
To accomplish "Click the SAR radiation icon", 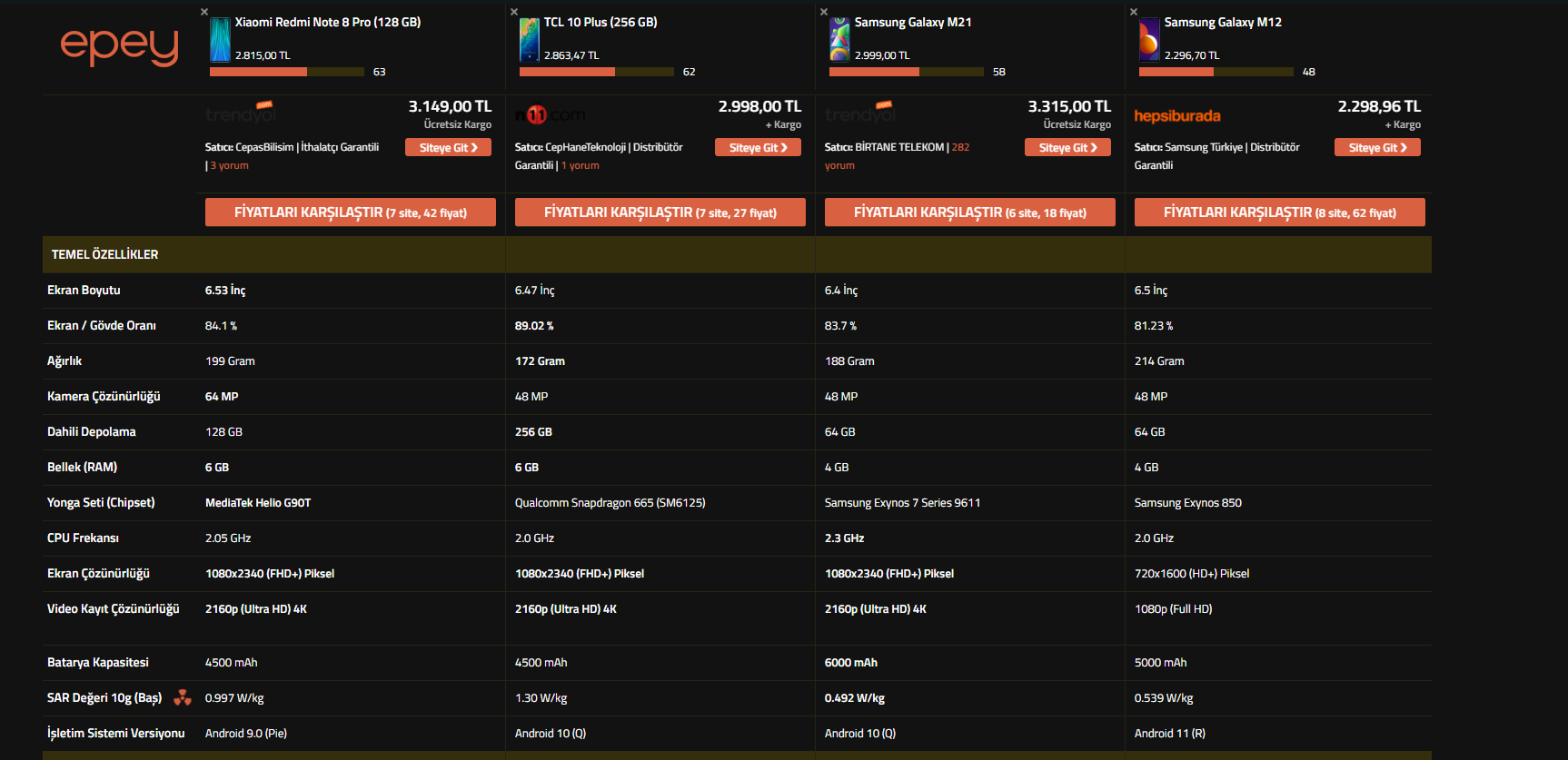I will pyautogui.click(x=183, y=697).
